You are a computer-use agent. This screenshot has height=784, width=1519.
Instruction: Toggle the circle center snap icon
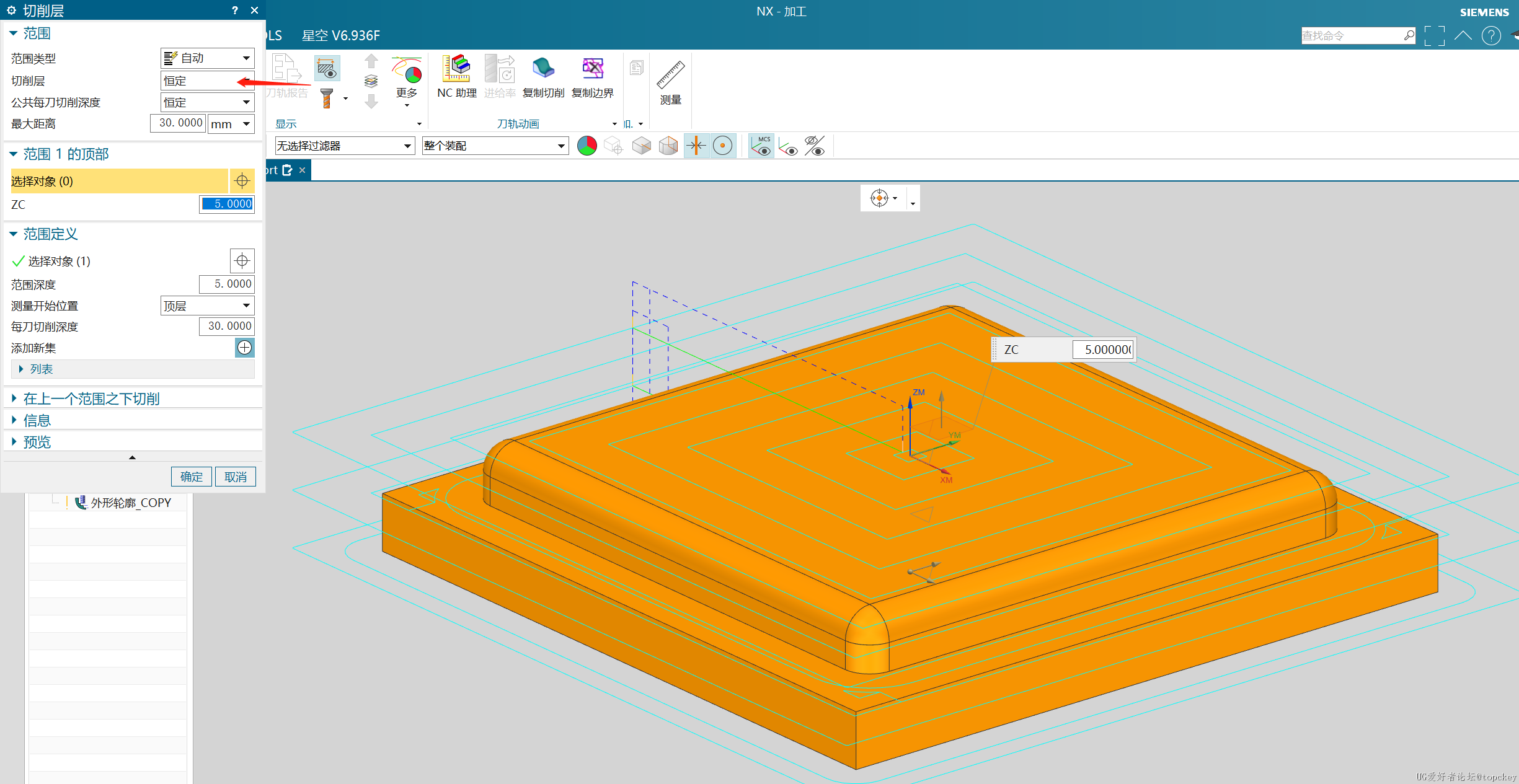722,146
